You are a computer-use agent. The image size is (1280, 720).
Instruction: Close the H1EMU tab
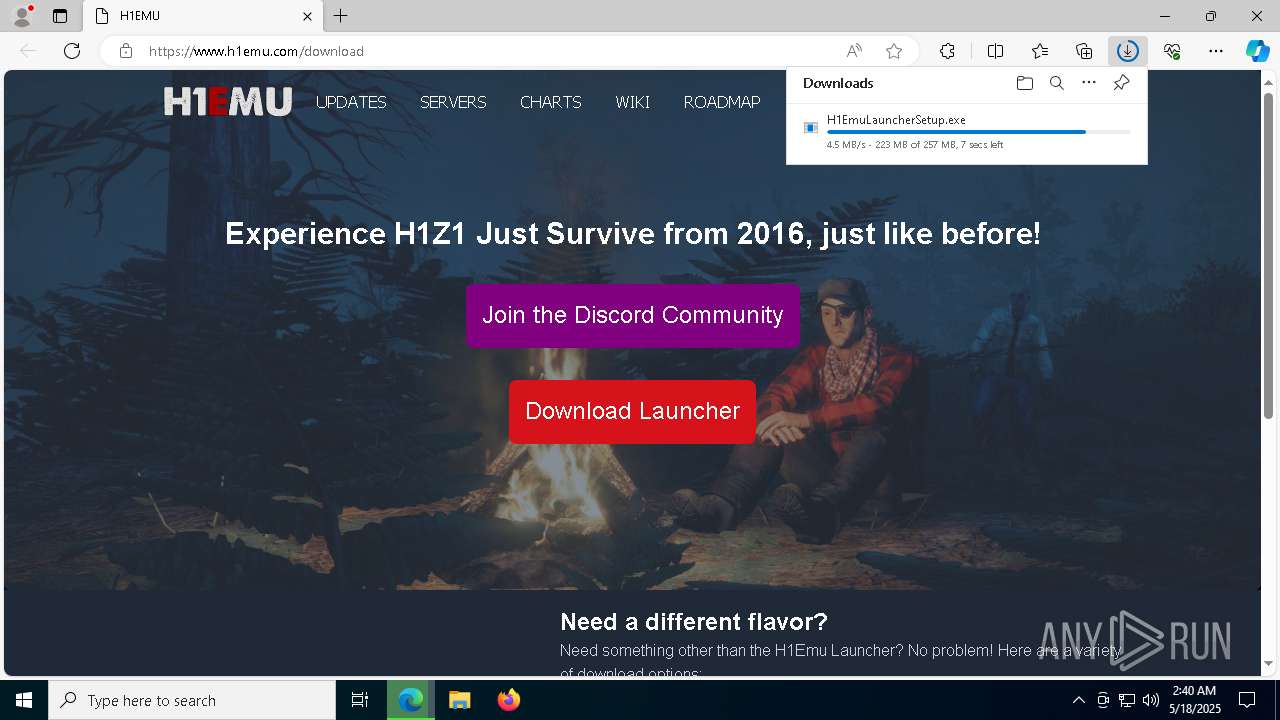(308, 16)
